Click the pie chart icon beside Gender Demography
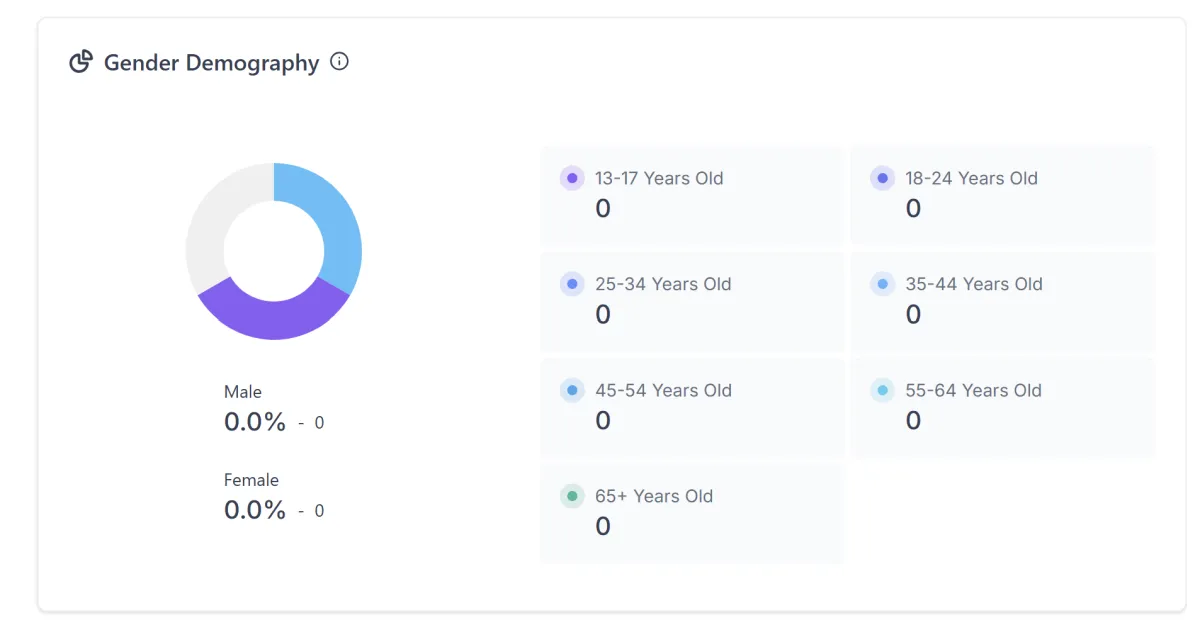This screenshot has height=637, width=1200. (x=80, y=62)
